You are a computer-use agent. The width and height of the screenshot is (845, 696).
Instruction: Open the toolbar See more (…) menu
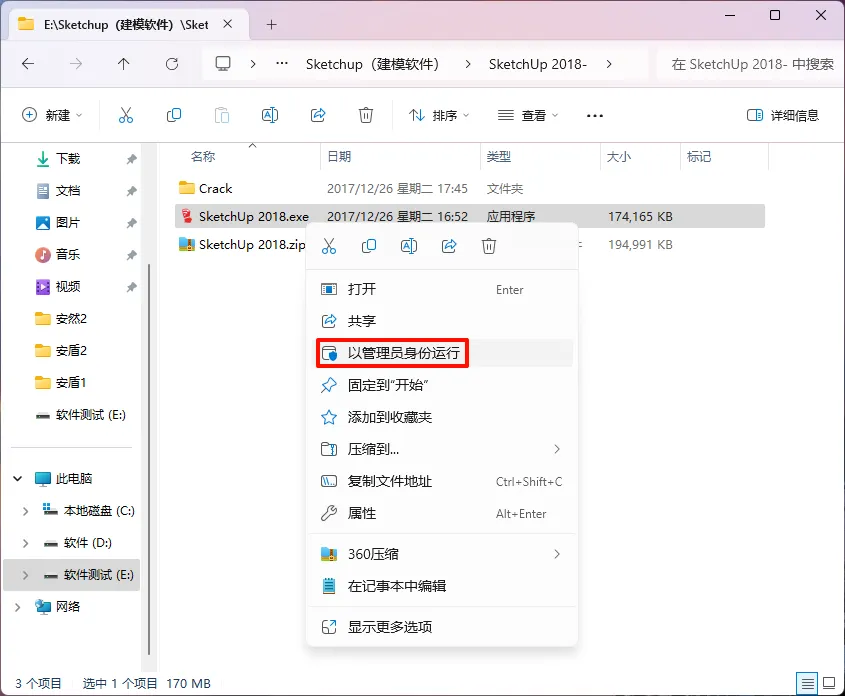(x=594, y=115)
